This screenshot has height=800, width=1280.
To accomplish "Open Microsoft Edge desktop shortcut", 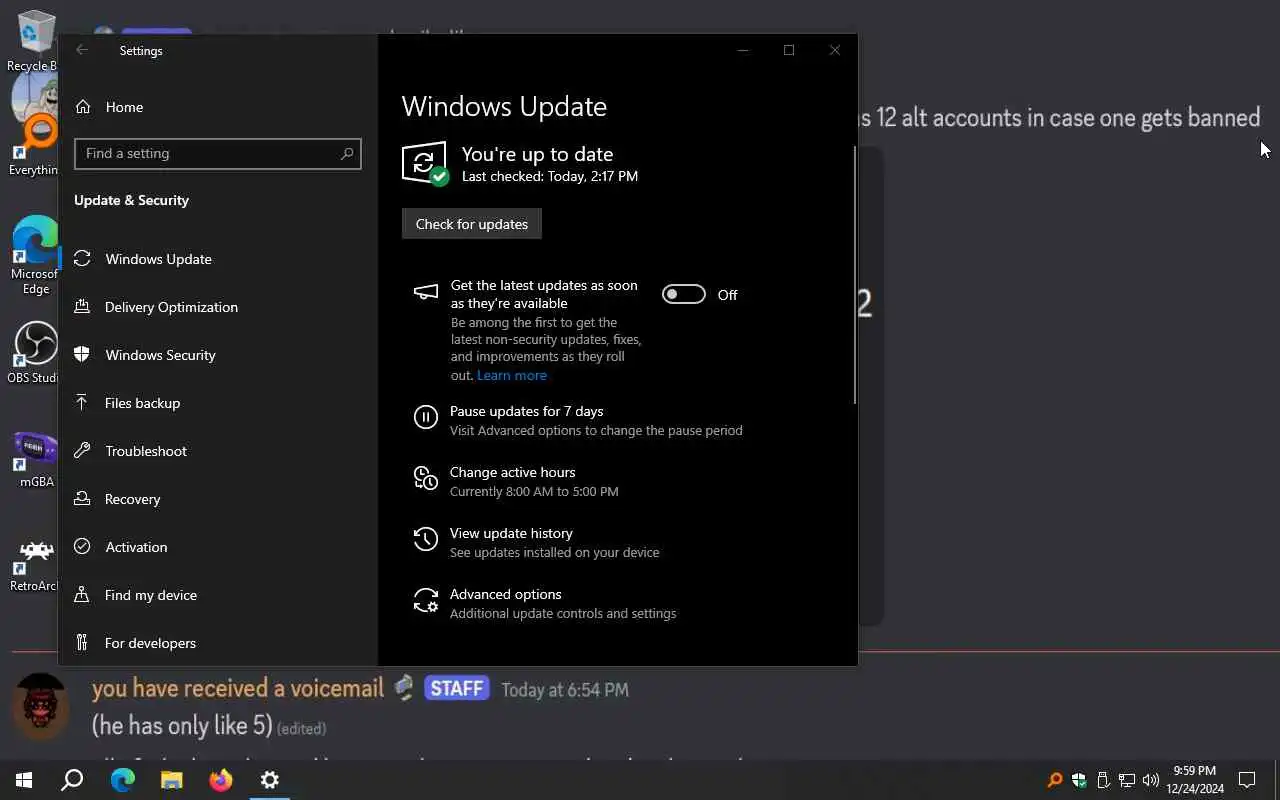I will tap(35, 255).
